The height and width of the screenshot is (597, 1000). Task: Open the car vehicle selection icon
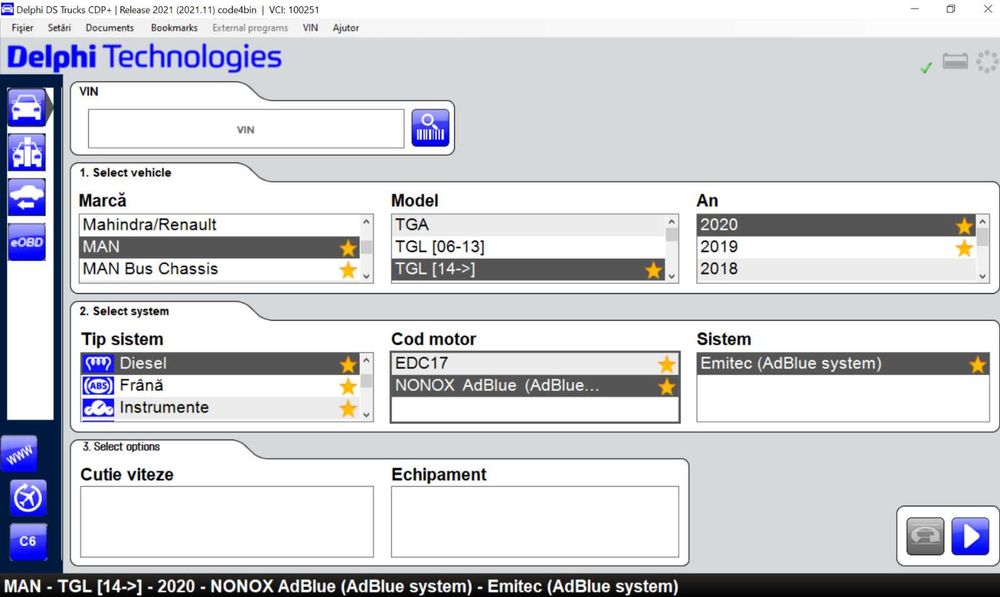tap(27, 108)
